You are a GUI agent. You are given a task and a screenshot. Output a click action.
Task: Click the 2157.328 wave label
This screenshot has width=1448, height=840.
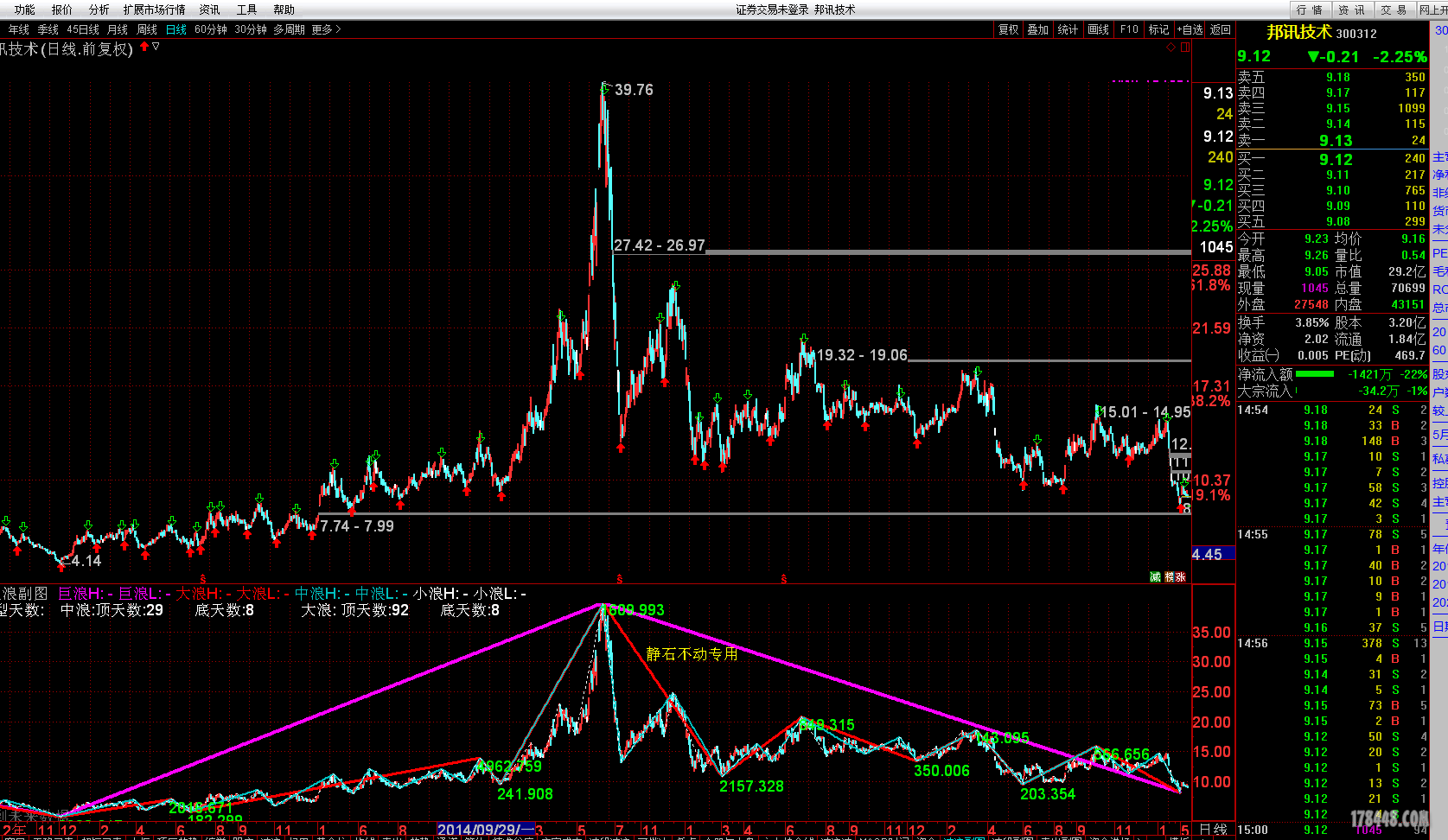[751, 786]
